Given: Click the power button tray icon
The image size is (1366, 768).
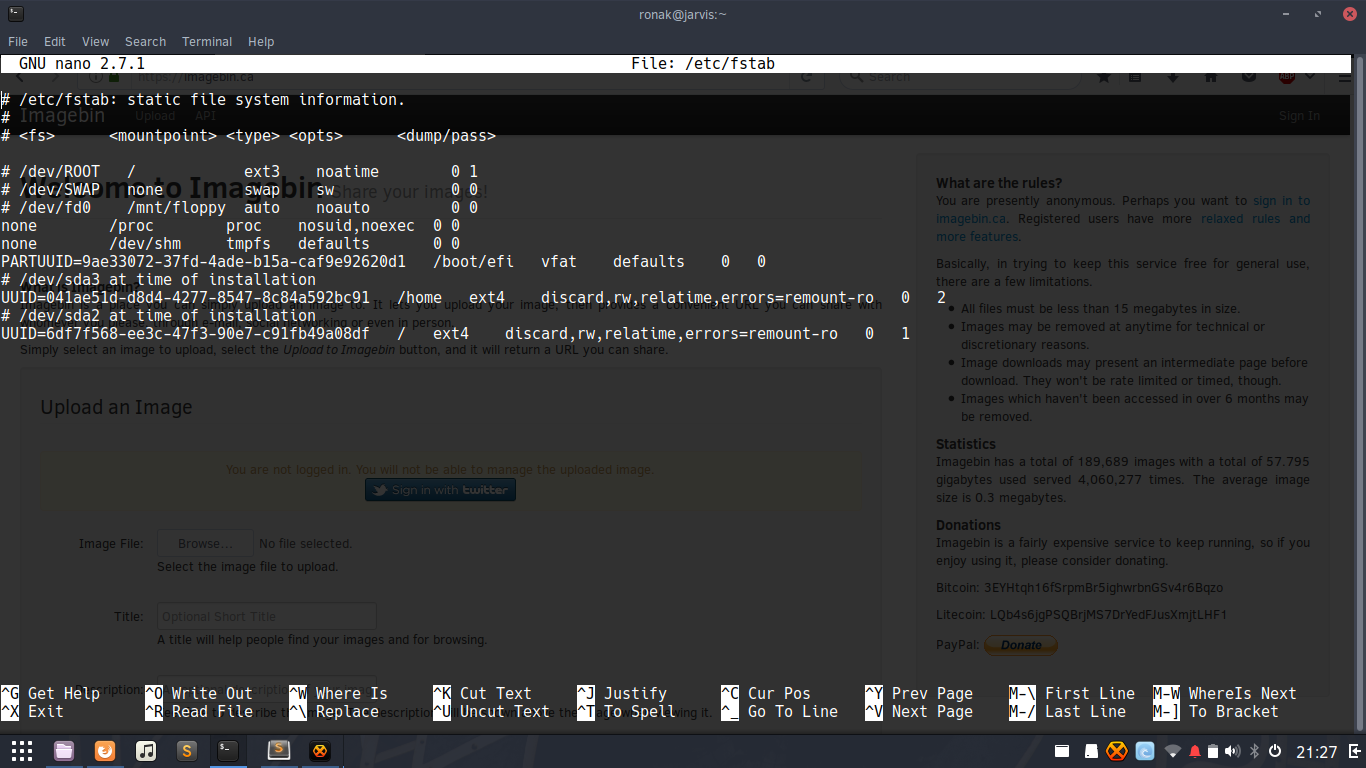Looking at the screenshot, I should coord(1275,751).
